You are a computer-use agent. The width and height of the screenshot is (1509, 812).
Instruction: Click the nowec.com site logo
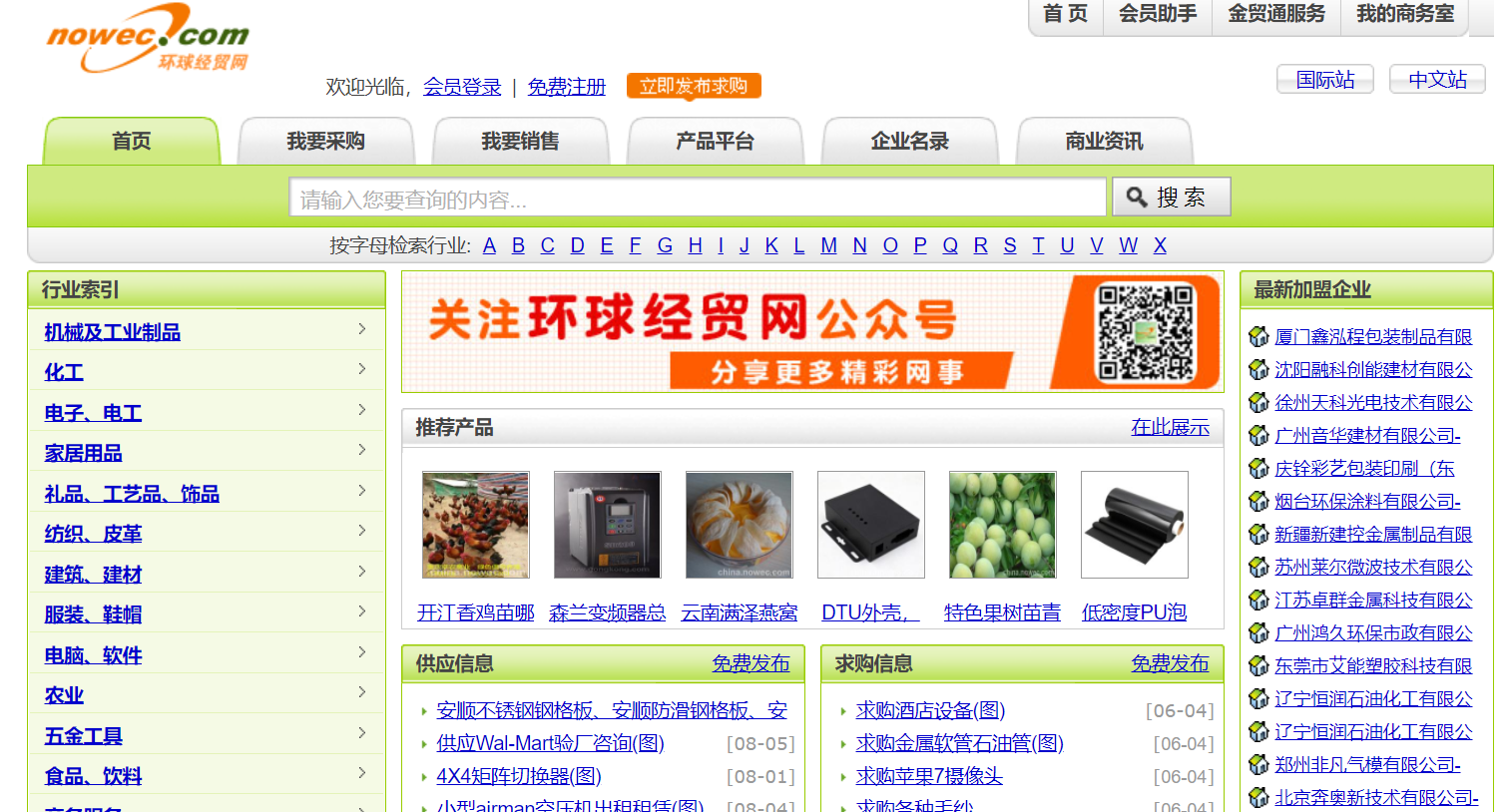(147, 40)
